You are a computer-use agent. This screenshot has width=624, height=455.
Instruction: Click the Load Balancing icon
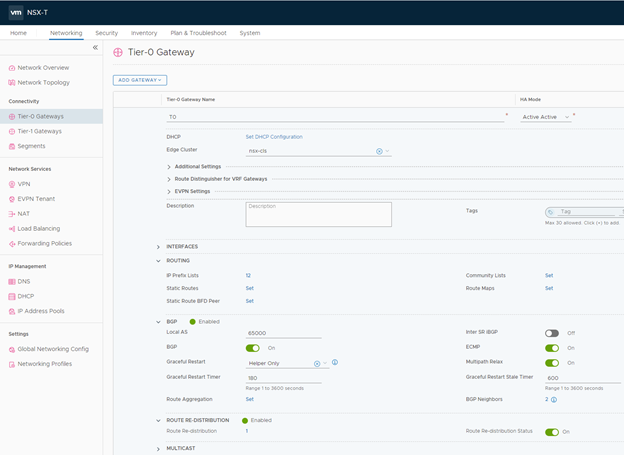pos(12,229)
